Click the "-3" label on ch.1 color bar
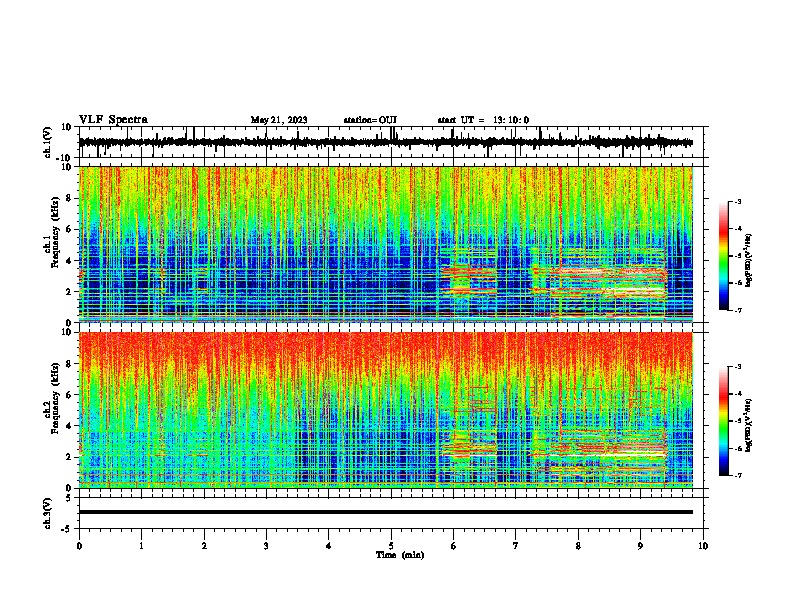 click(738, 201)
